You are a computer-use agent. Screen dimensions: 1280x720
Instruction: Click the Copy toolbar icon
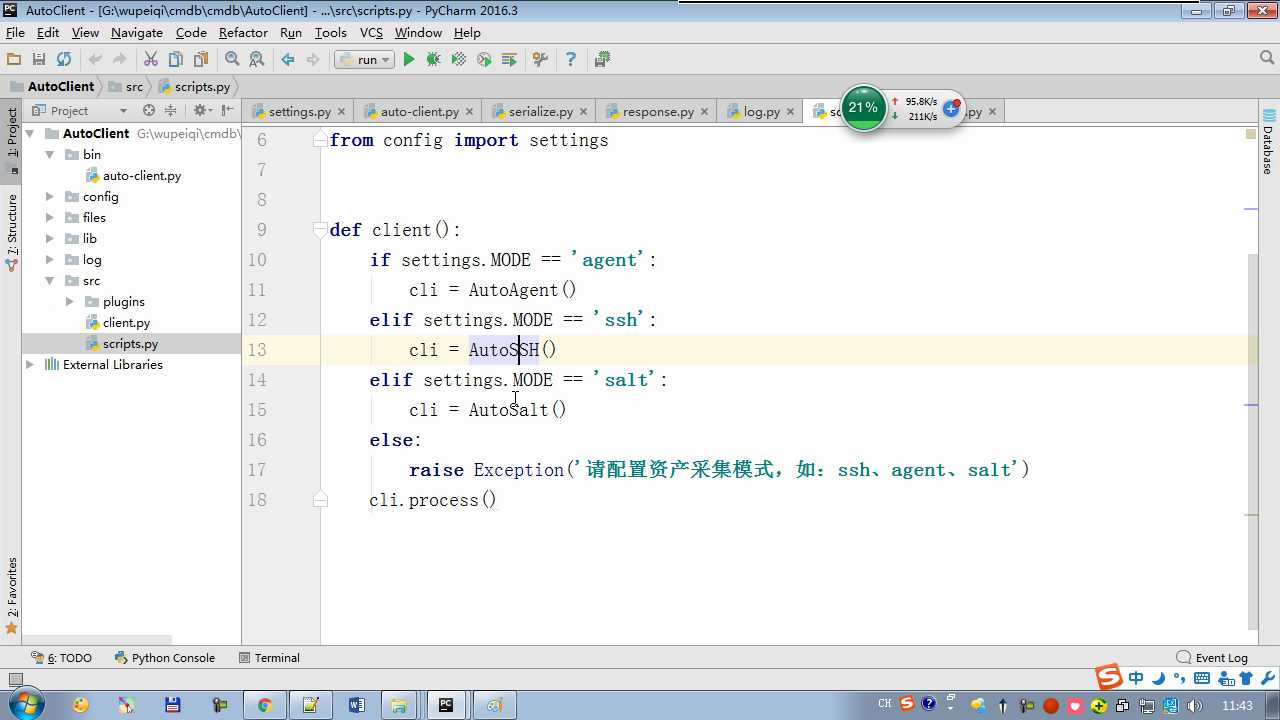[176, 60]
